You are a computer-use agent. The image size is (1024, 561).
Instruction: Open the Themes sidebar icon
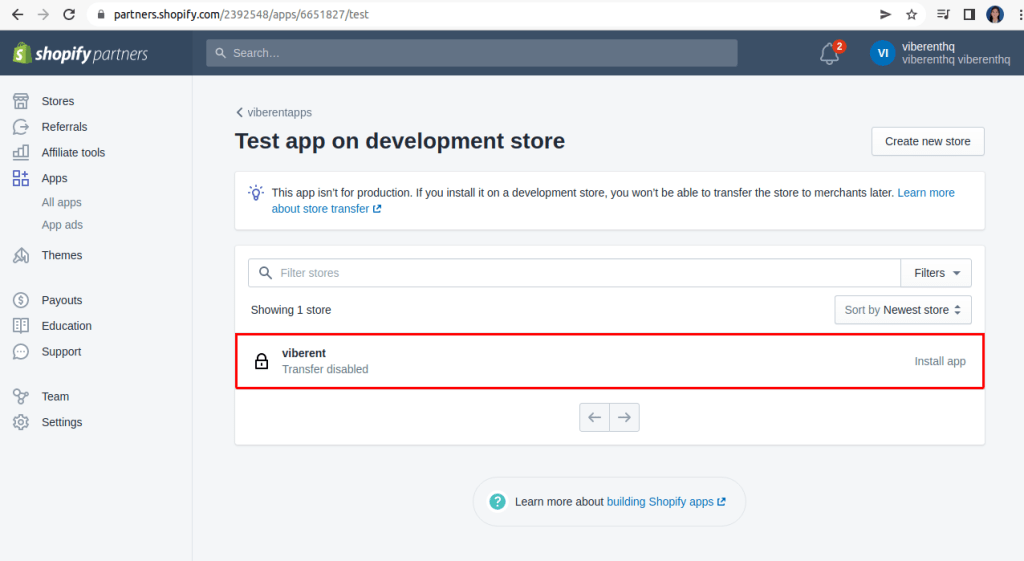tap(21, 256)
